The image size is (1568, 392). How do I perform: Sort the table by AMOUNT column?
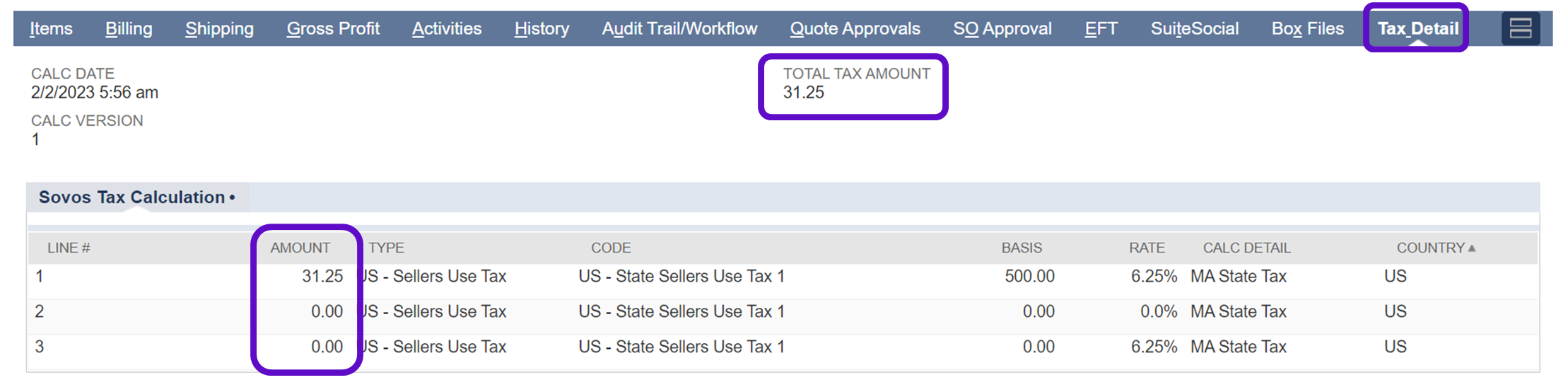300,248
